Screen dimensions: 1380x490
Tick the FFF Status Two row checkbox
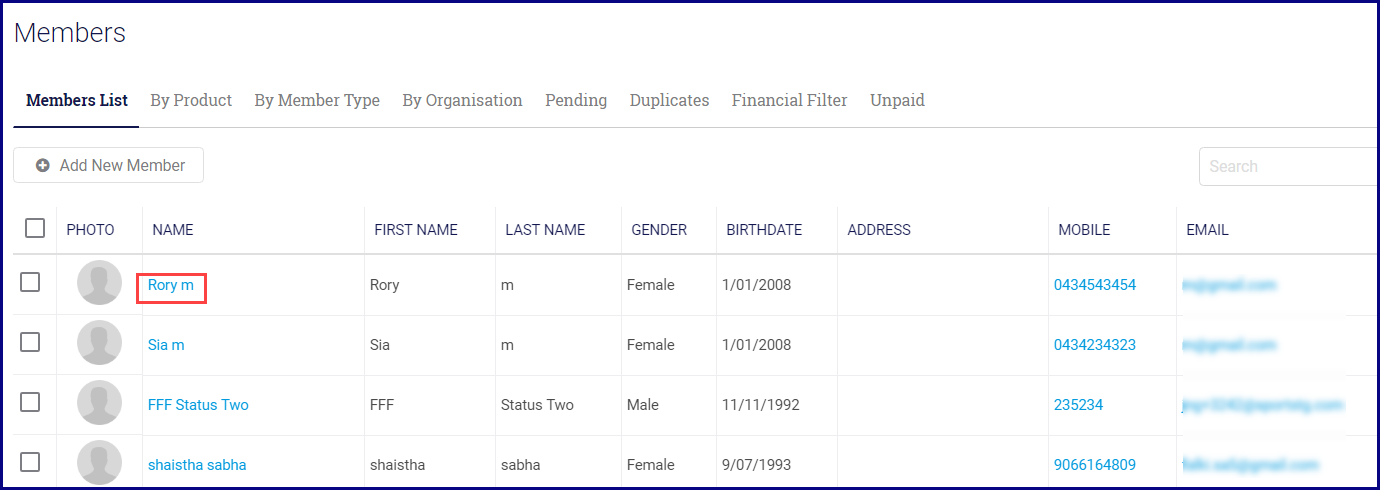[30, 402]
